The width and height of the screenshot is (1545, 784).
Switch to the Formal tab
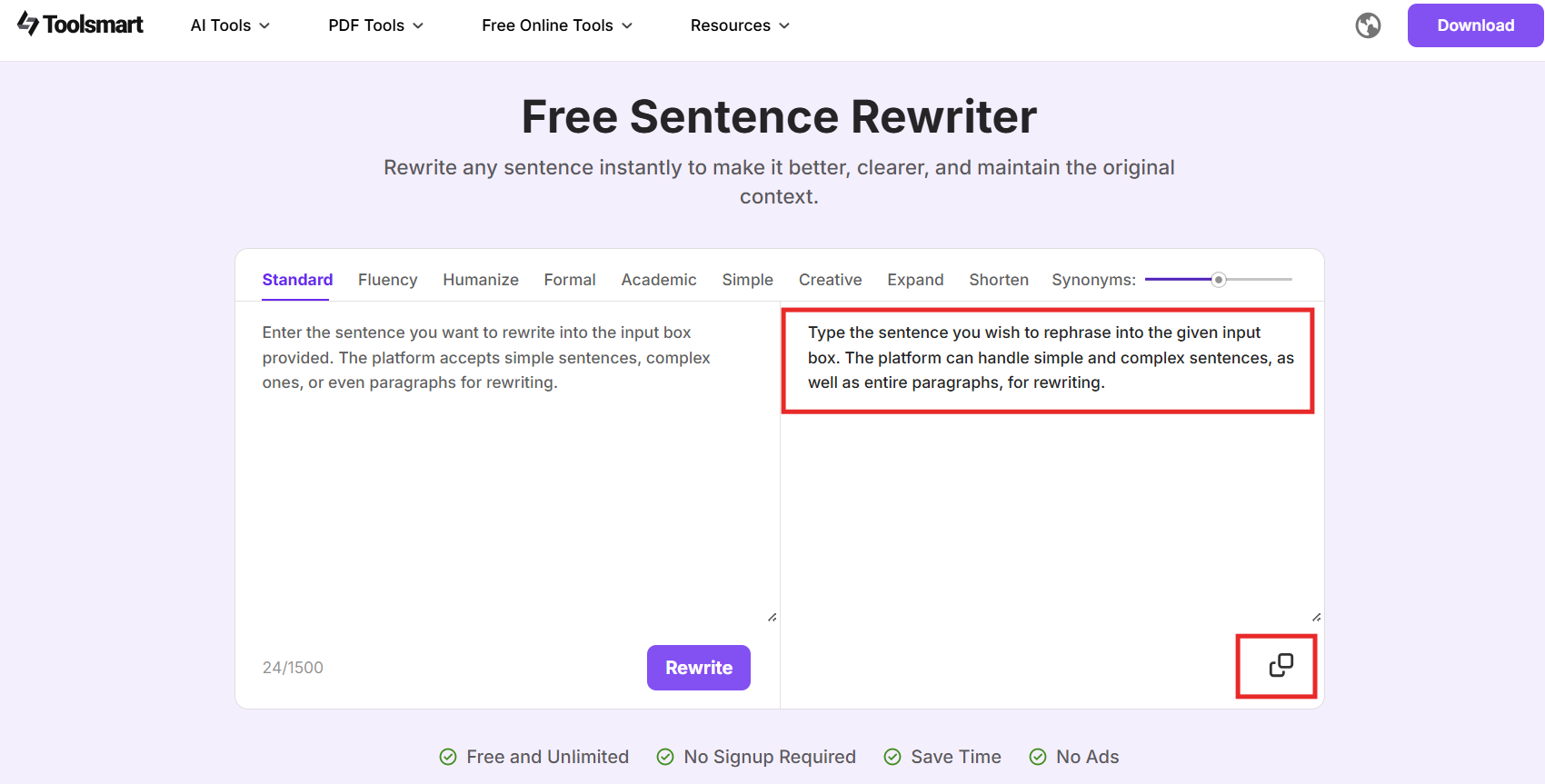click(570, 280)
